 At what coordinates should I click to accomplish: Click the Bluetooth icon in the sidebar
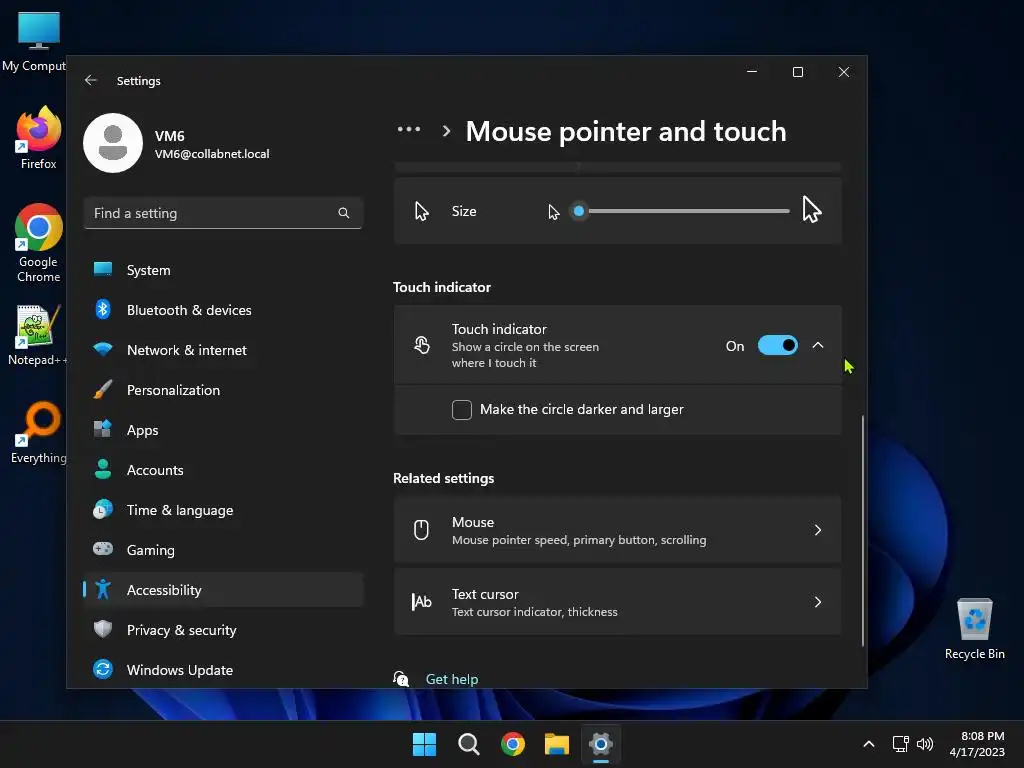[x=103, y=310]
